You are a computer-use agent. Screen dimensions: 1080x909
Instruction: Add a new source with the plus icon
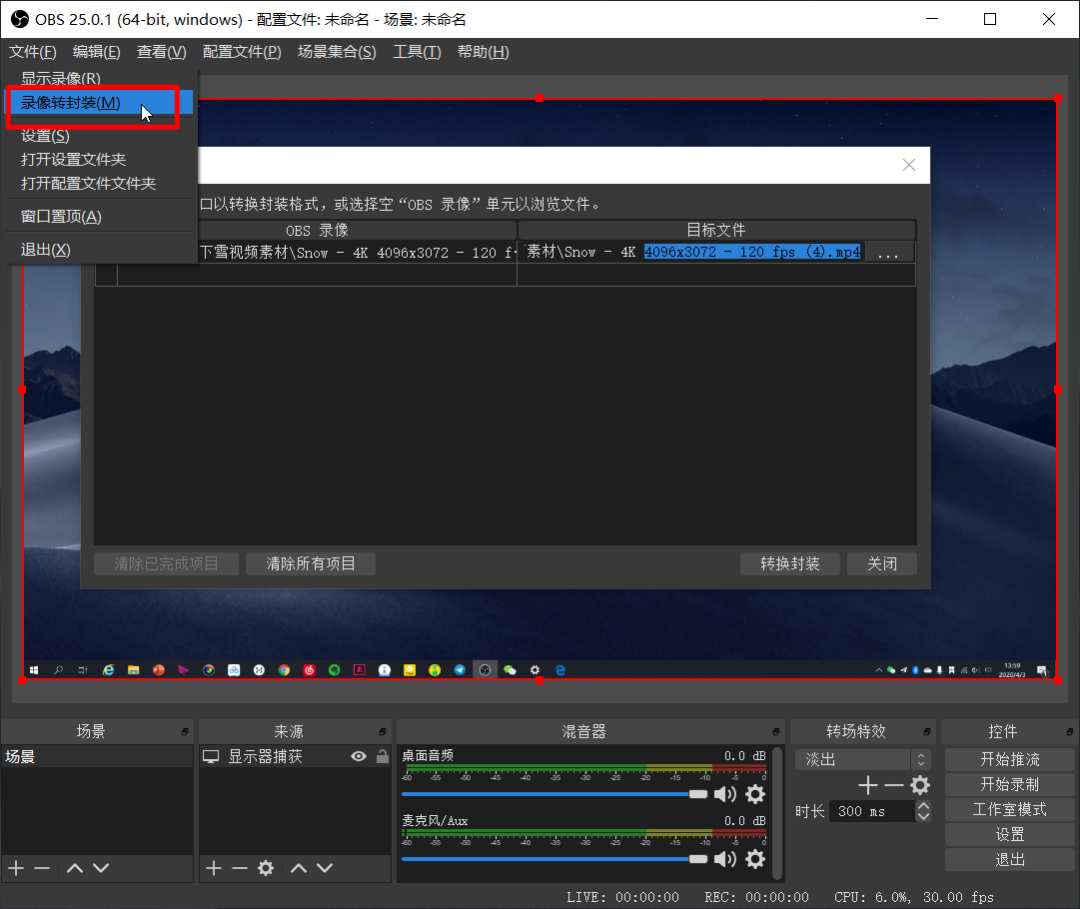coord(214,868)
